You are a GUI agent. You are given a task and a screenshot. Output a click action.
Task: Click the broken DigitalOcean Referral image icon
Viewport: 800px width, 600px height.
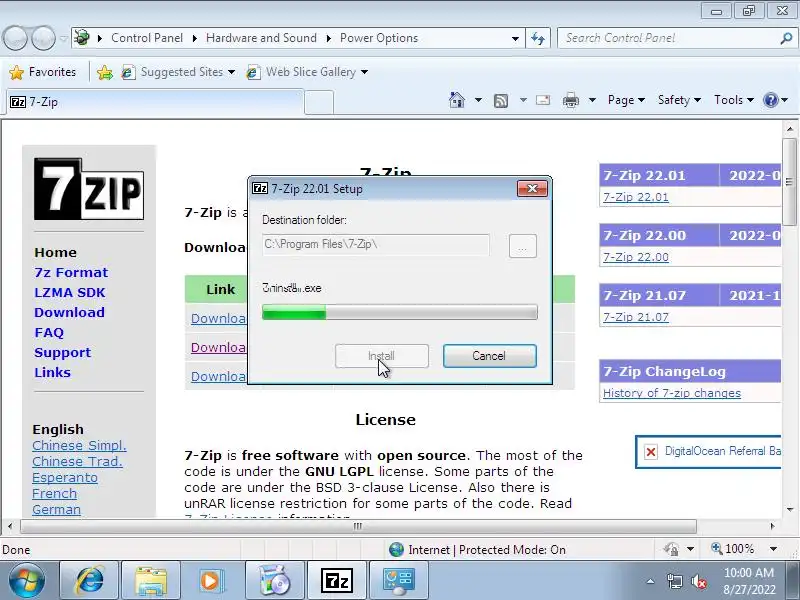click(x=651, y=452)
